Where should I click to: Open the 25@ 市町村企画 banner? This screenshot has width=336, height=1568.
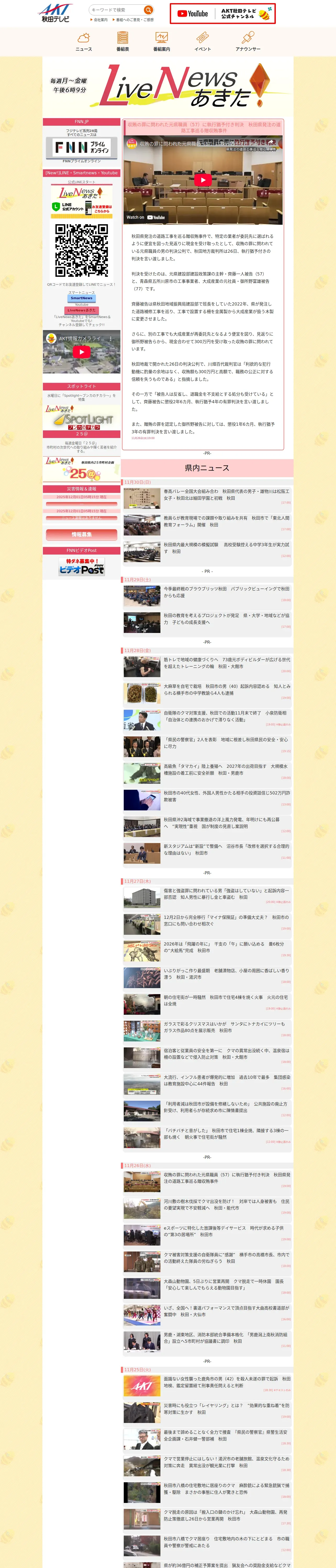click(x=82, y=469)
